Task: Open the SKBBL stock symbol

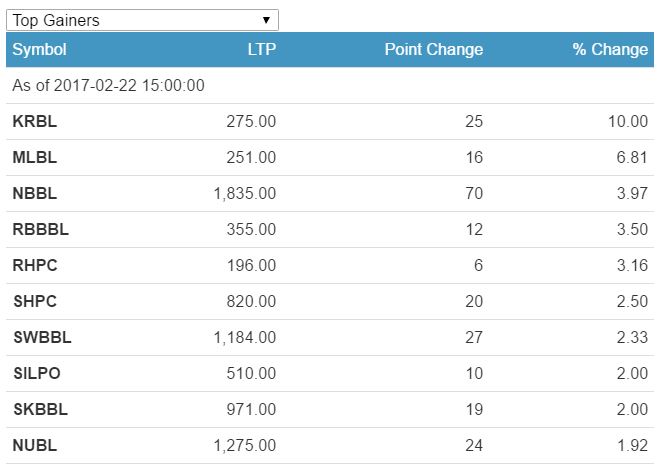Action: tap(39, 410)
